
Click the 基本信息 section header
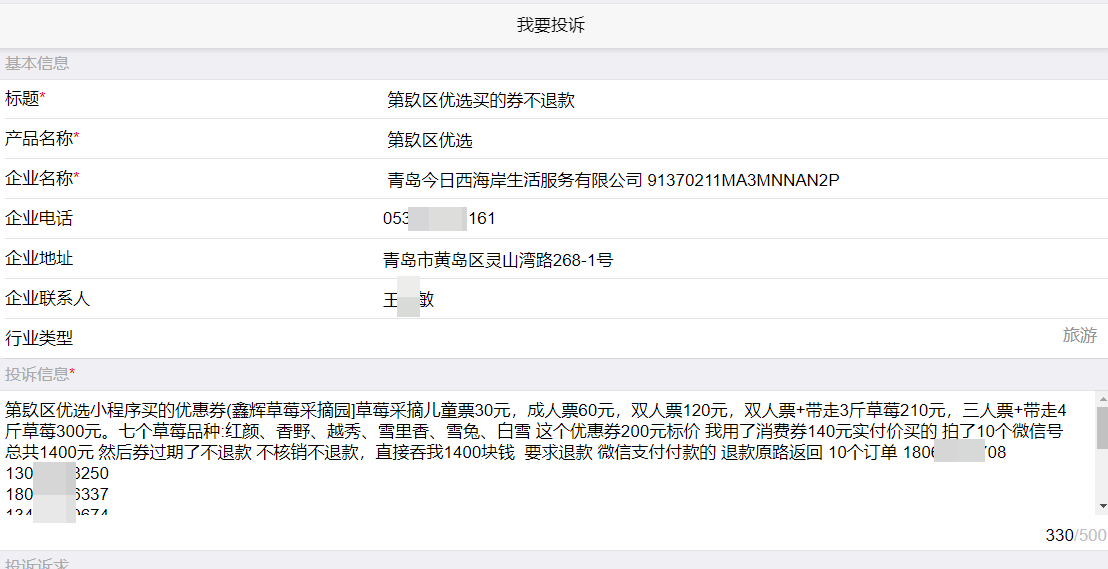37,63
